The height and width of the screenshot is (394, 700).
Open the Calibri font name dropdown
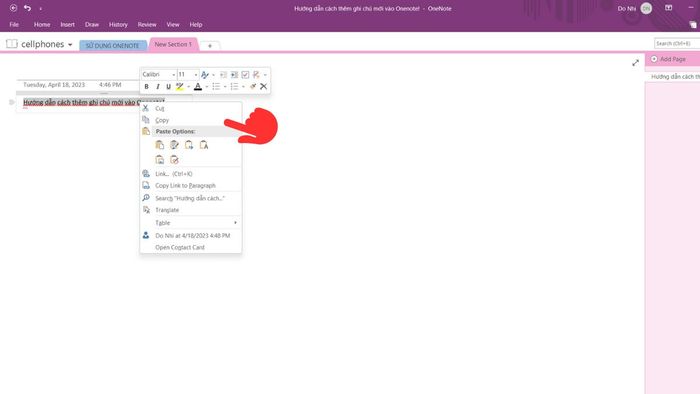(159, 75)
